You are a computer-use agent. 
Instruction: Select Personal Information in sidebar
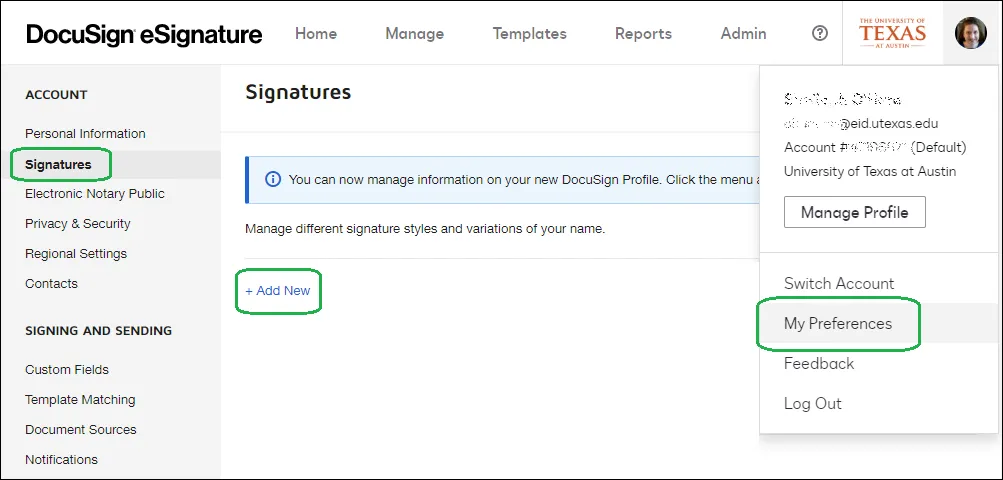click(x=85, y=134)
